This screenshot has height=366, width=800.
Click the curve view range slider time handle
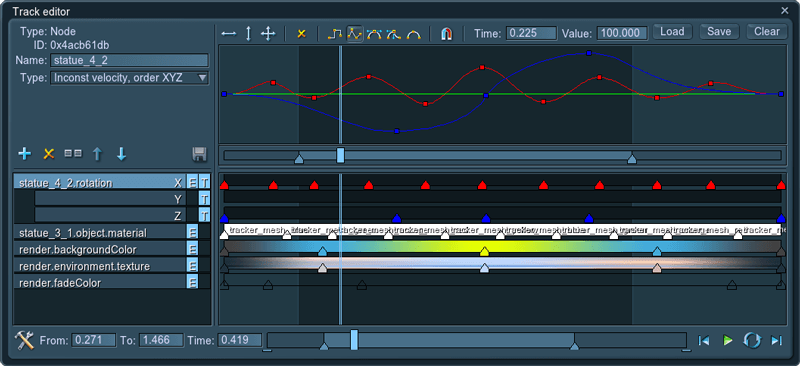point(340,155)
